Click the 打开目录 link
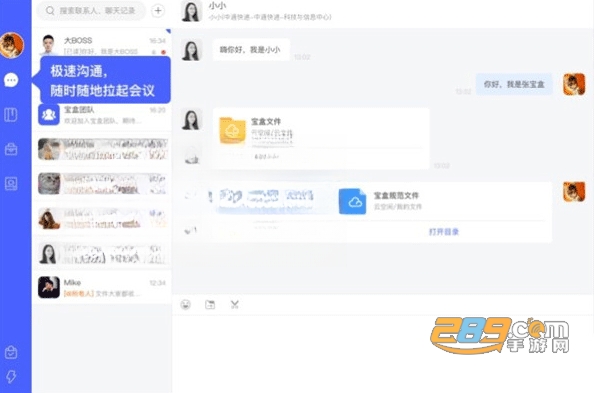The width and height of the screenshot is (594, 393). pos(444,232)
